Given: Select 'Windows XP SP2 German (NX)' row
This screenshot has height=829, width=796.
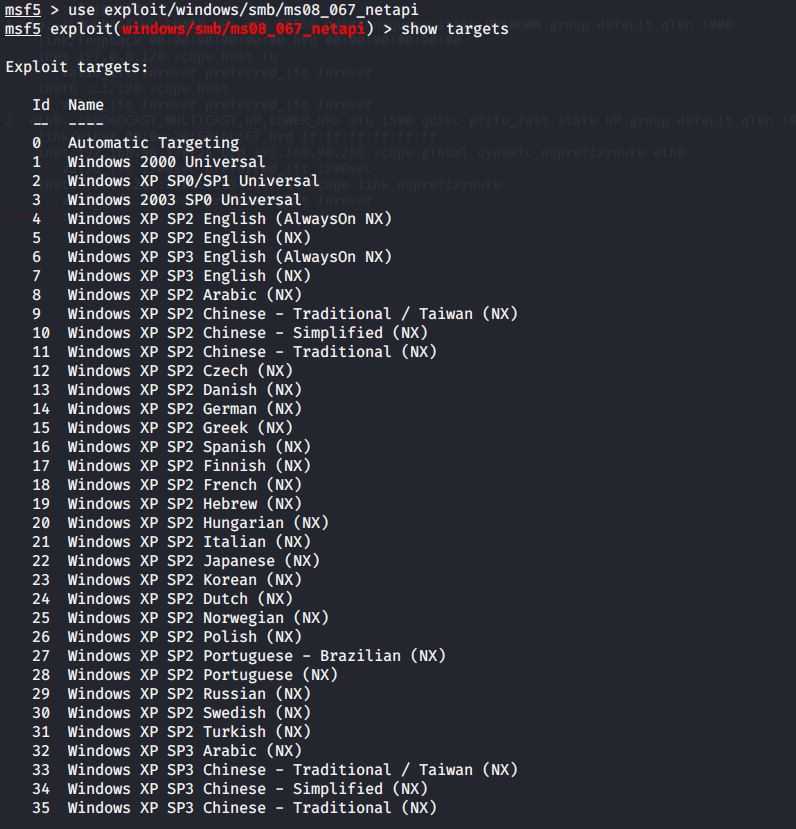Looking at the screenshot, I should (x=166, y=409).
